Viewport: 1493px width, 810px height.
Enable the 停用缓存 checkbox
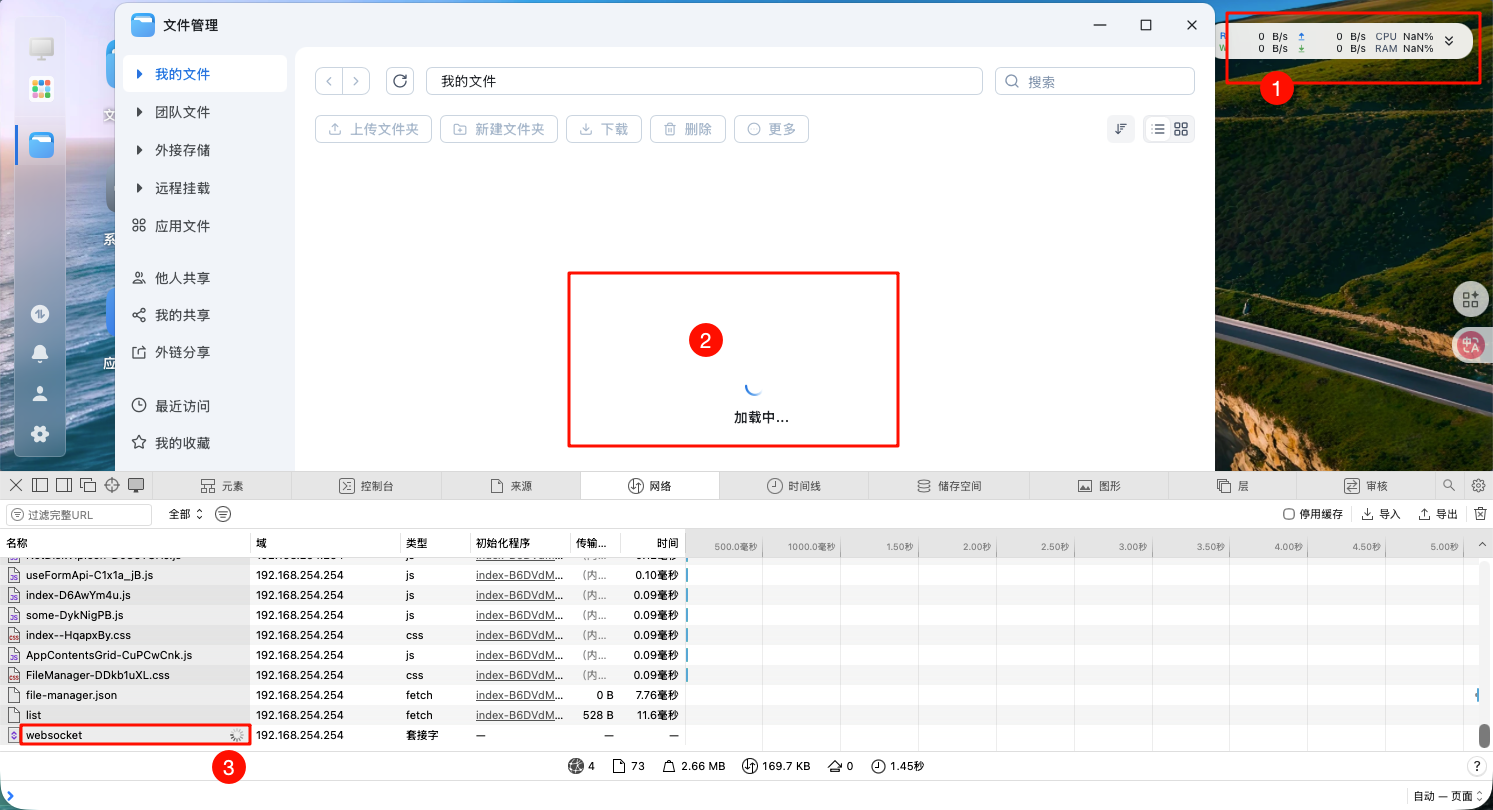pos(1289,514)
